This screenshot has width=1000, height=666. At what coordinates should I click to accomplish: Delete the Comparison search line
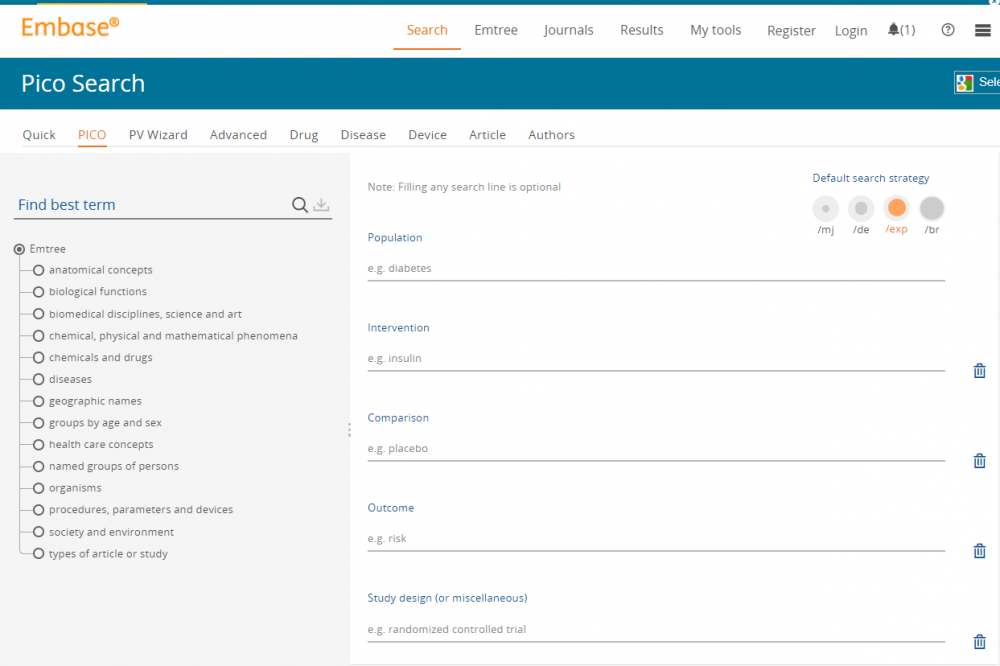[x=980, y=461]
